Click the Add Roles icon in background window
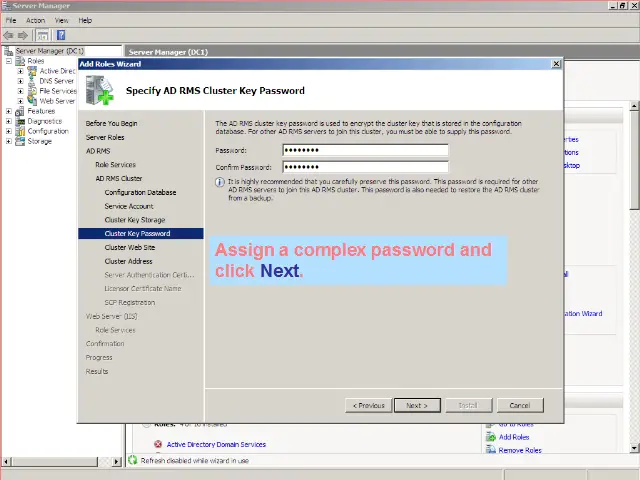The width and height of the screenshot is (640, 480). point(491,437)
